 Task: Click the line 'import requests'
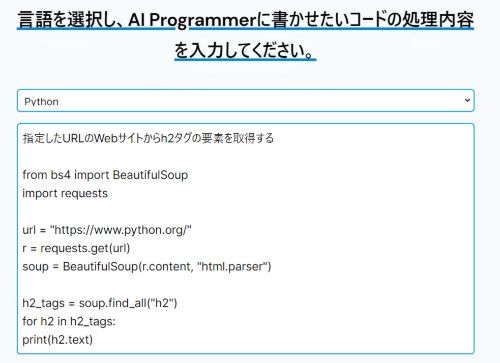65,194
